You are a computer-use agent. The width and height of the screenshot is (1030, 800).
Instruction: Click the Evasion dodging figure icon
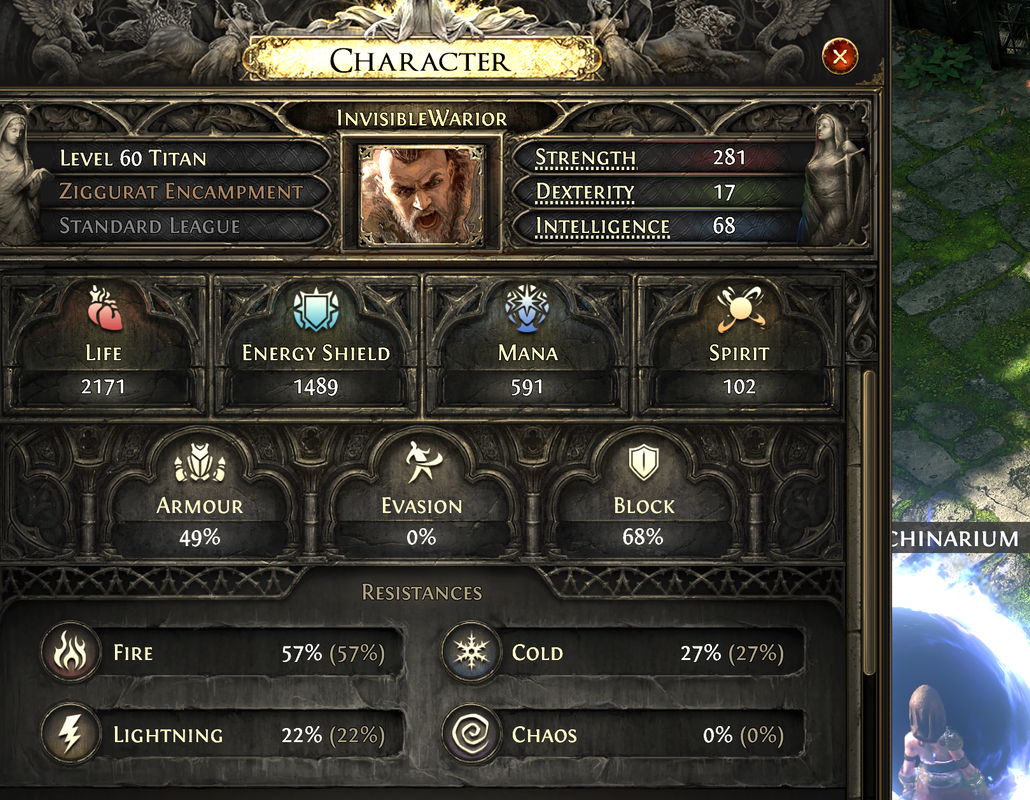pos(422,461)
